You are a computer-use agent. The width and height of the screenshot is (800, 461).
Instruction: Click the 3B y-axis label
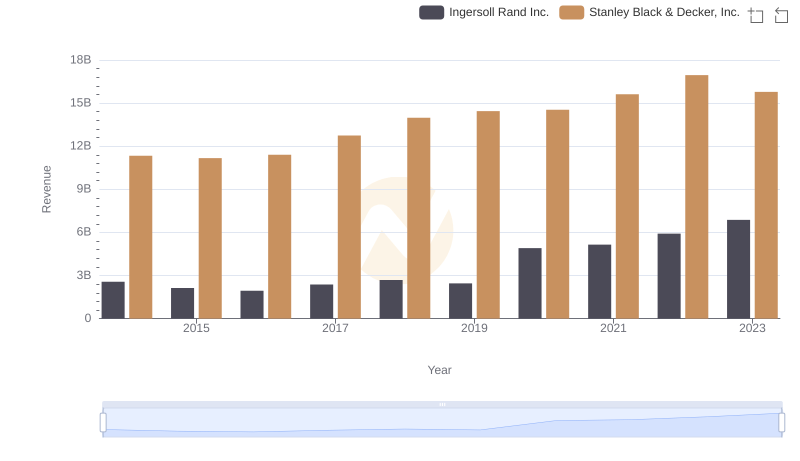[x=84, y=275]
